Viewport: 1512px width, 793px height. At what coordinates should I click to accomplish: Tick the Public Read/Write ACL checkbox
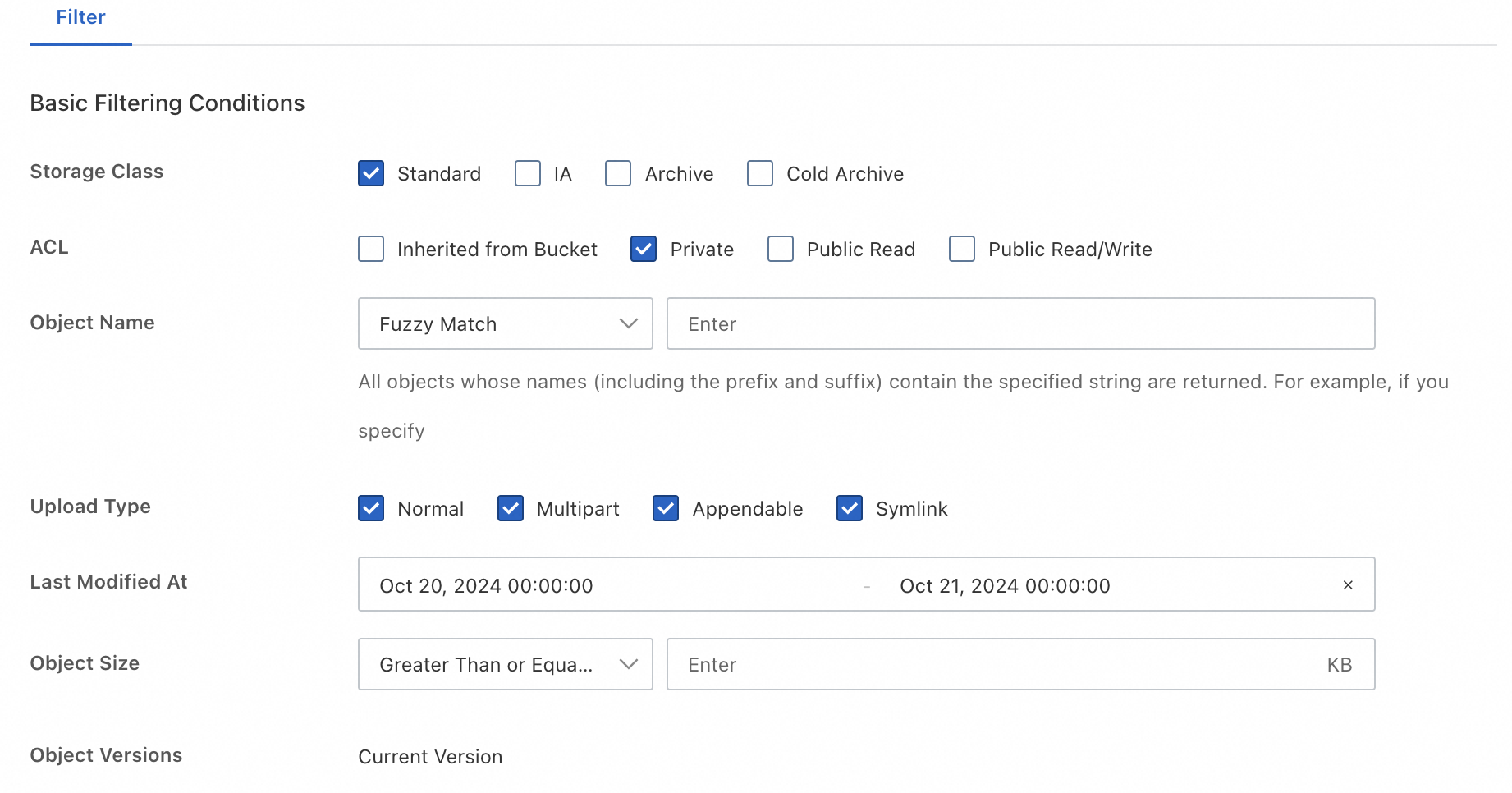pos(962,249)
